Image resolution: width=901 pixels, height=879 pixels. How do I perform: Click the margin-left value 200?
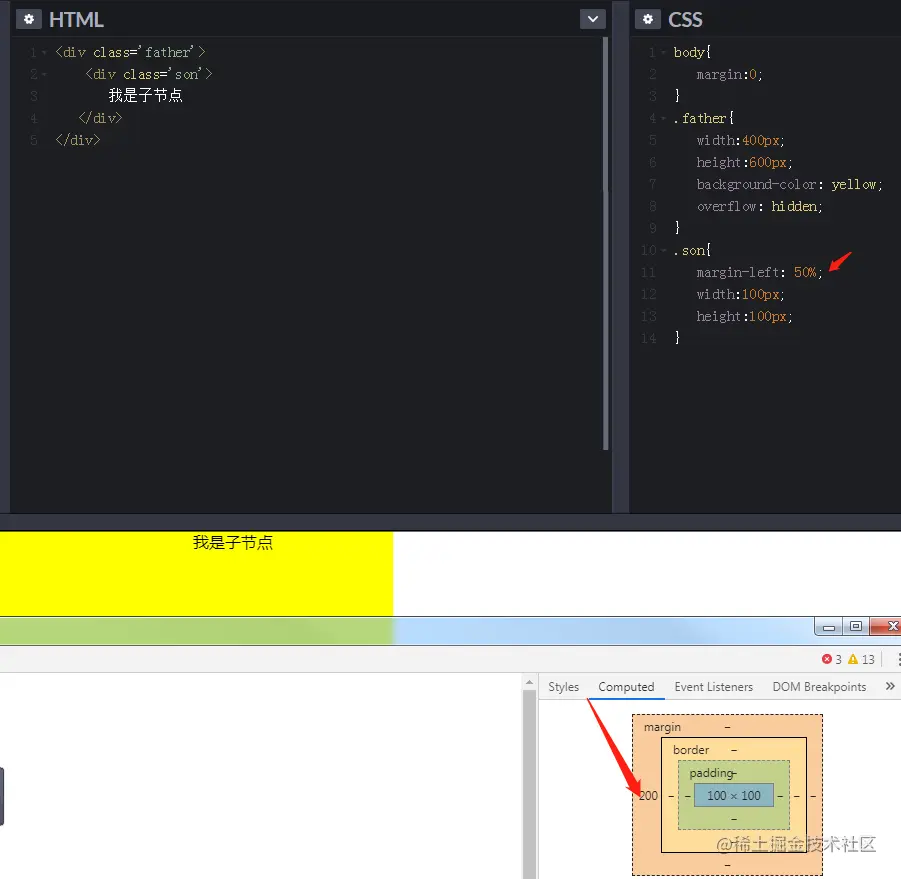pyautogui.click(x=648, y=796)
